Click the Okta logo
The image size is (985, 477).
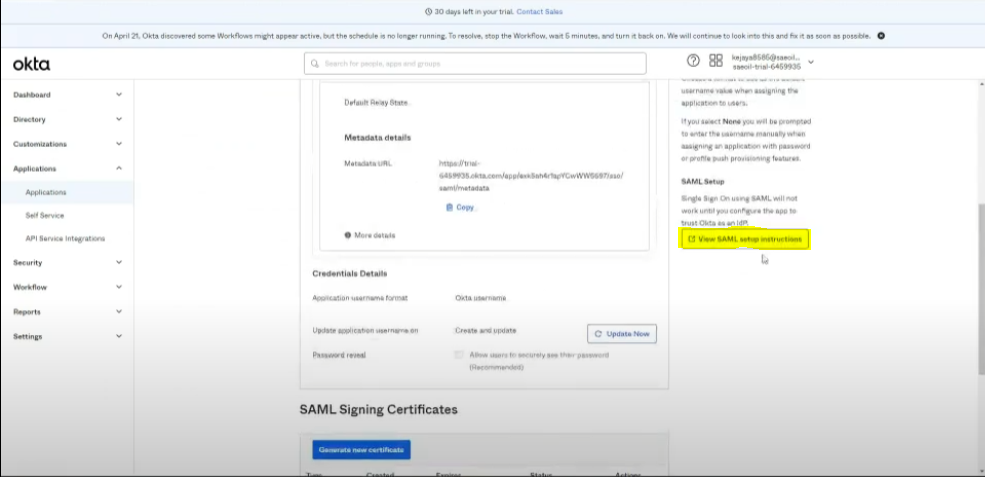(x=31, y=64)
